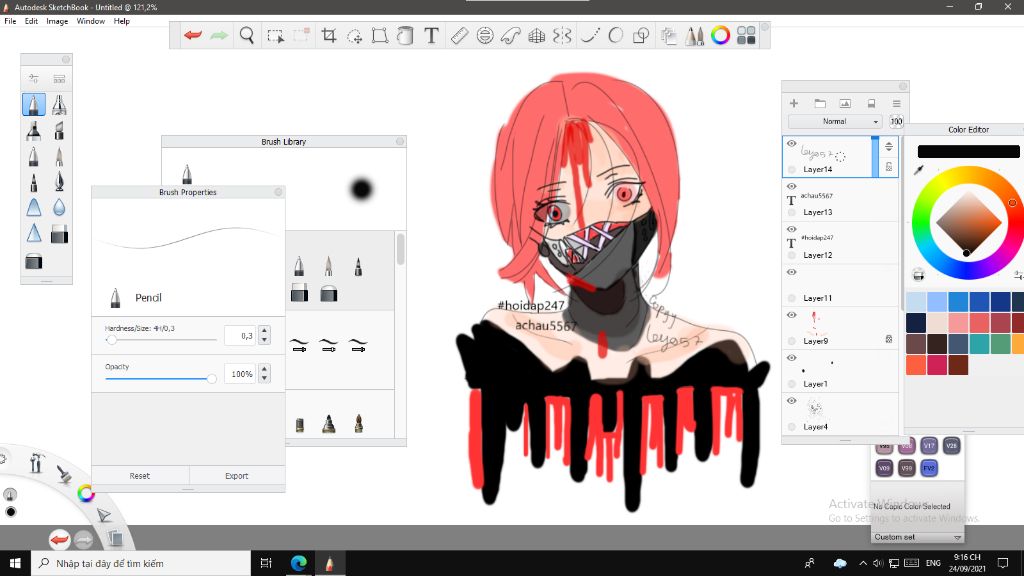1024x576 pixels.
Task: Toggle the lock icon on Layer14
Action: coord(889,168)
